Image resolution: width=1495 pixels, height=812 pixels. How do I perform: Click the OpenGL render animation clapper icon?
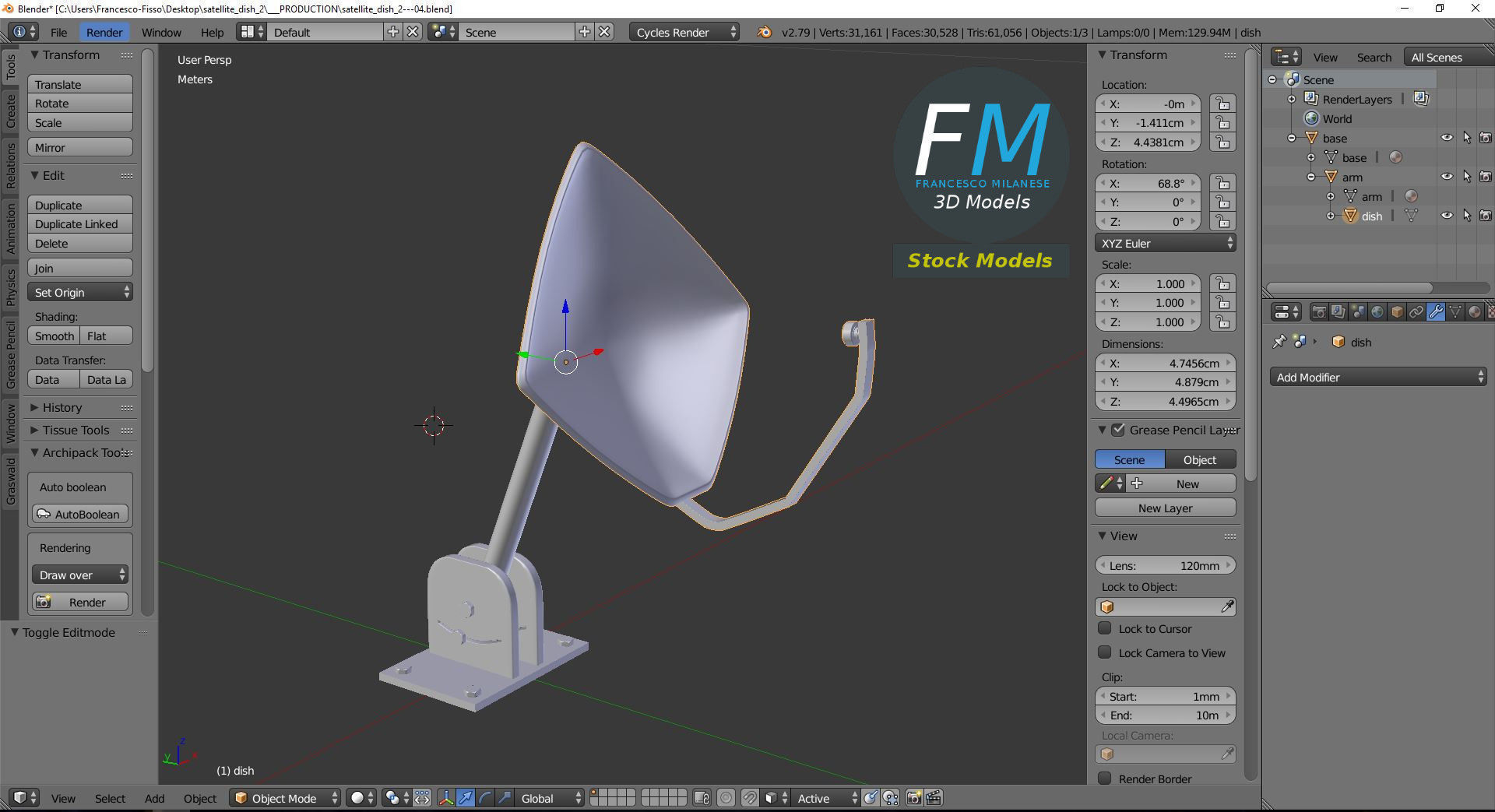click(x=933, y=798)
